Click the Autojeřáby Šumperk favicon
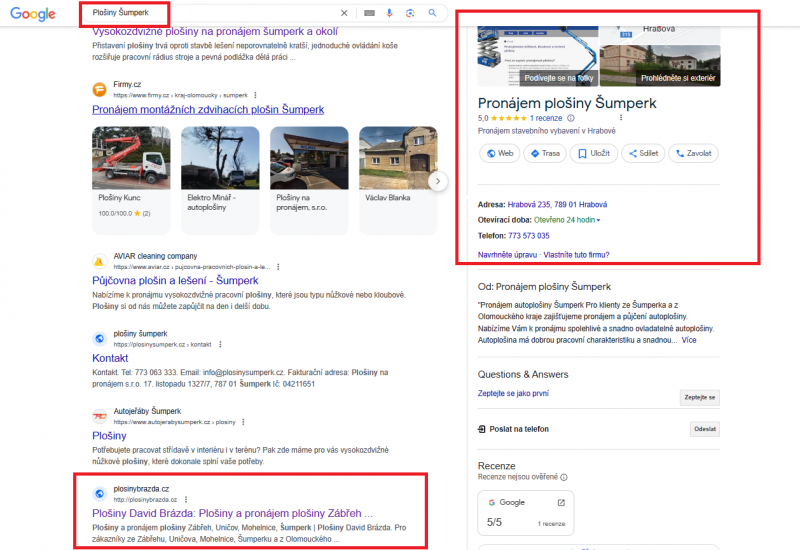 tap(99, 416)
